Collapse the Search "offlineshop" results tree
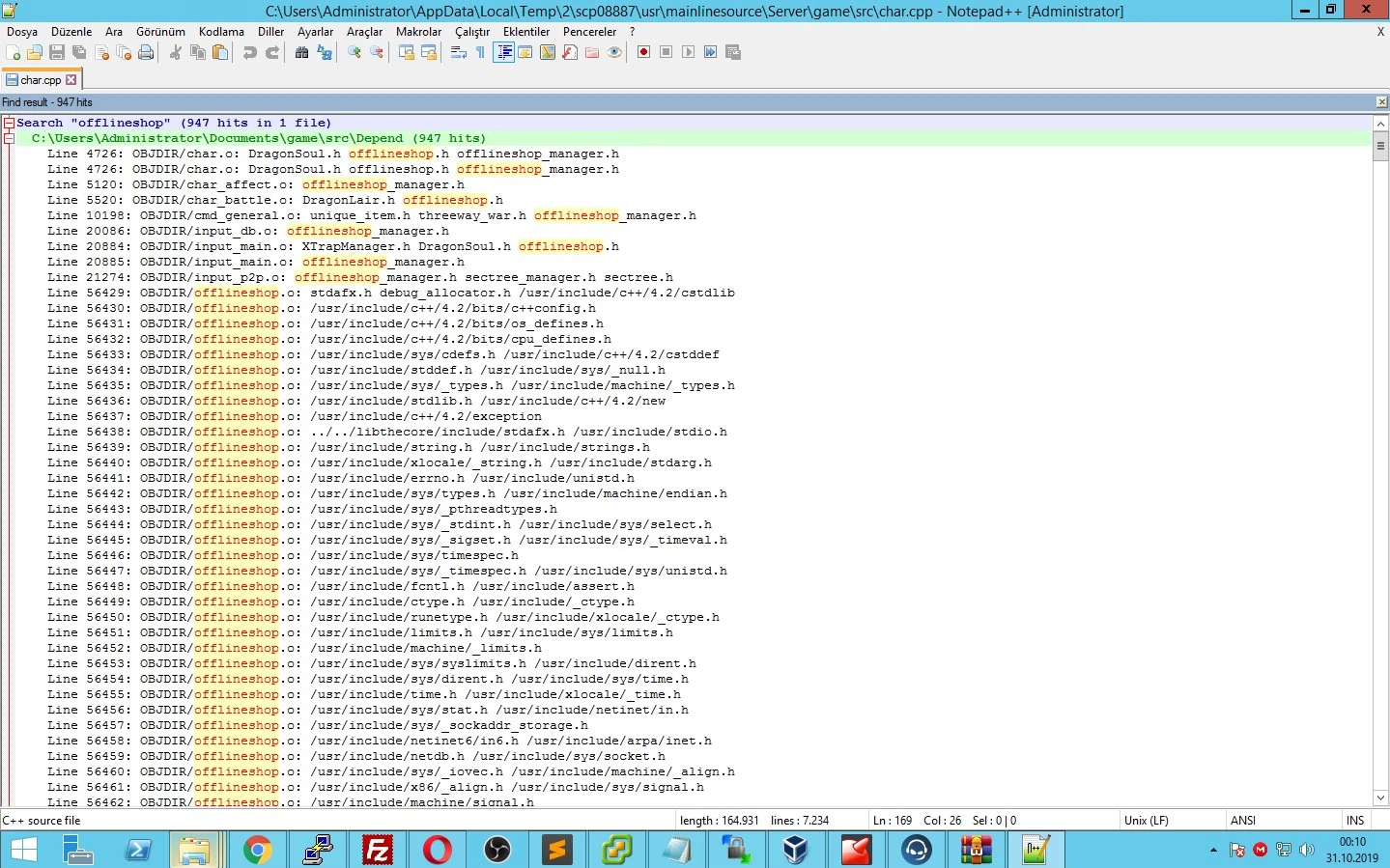Screen dimensions: 1390x868 click(9, 123)
